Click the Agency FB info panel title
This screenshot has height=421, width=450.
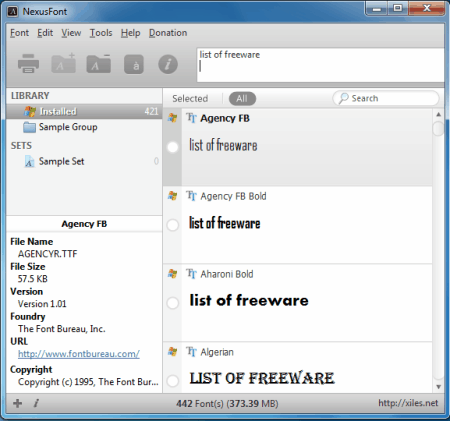coord(84,224)
